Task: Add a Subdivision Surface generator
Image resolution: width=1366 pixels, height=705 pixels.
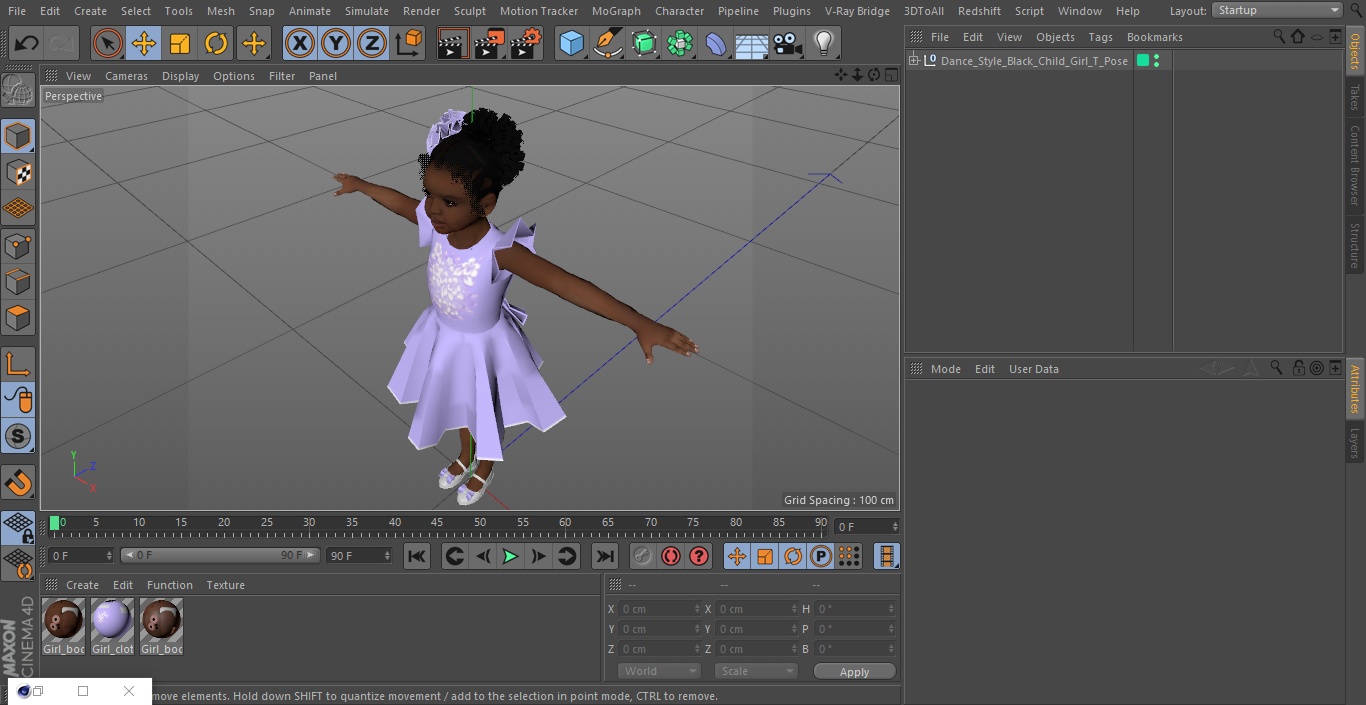Action: [644, 43]
